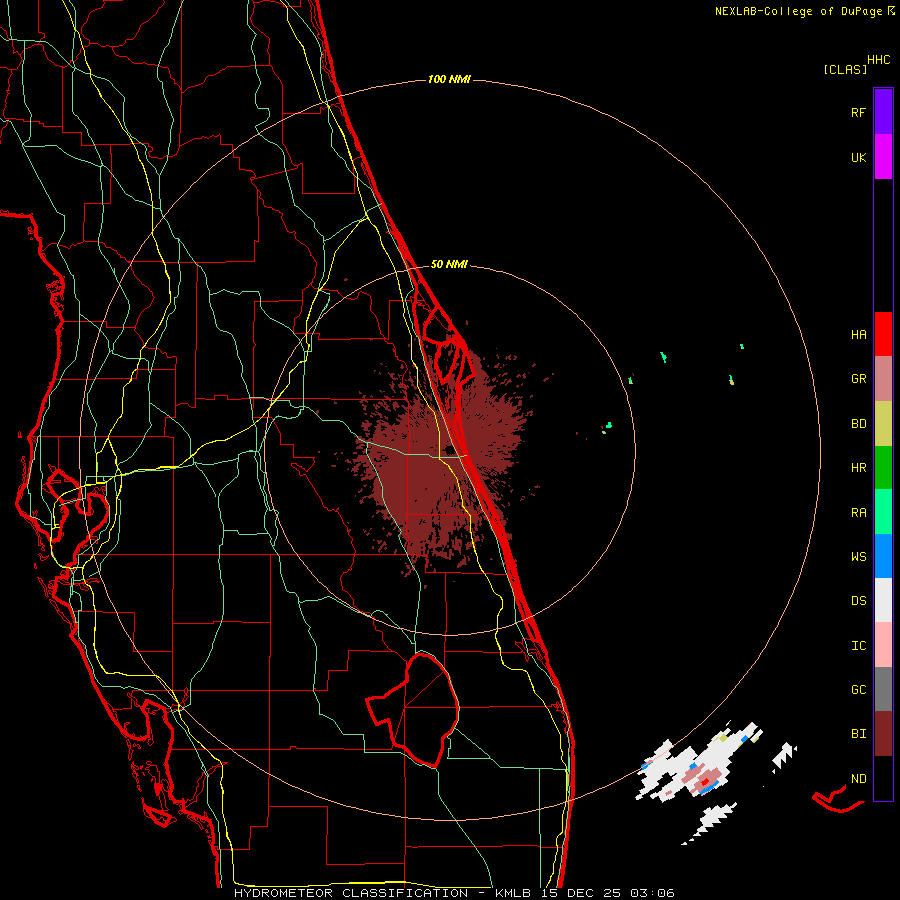900x900 pixels.
Task: Click the GC legend label
Action: tap(858, 690)
